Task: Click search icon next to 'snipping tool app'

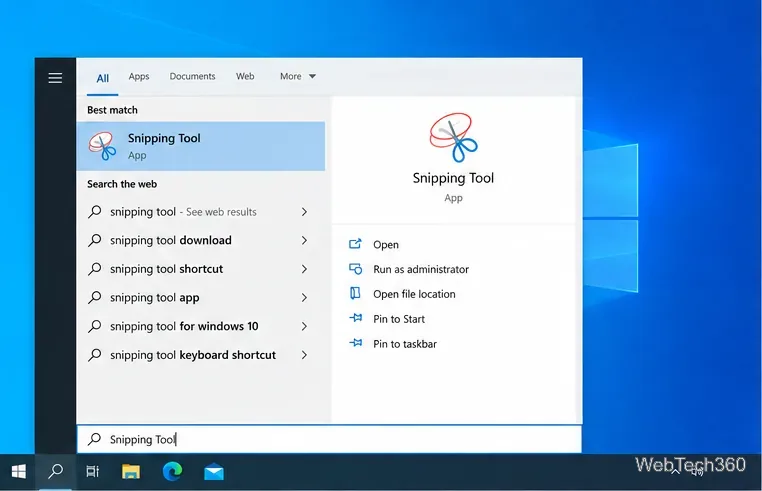Action: click(x=95, y=297)
